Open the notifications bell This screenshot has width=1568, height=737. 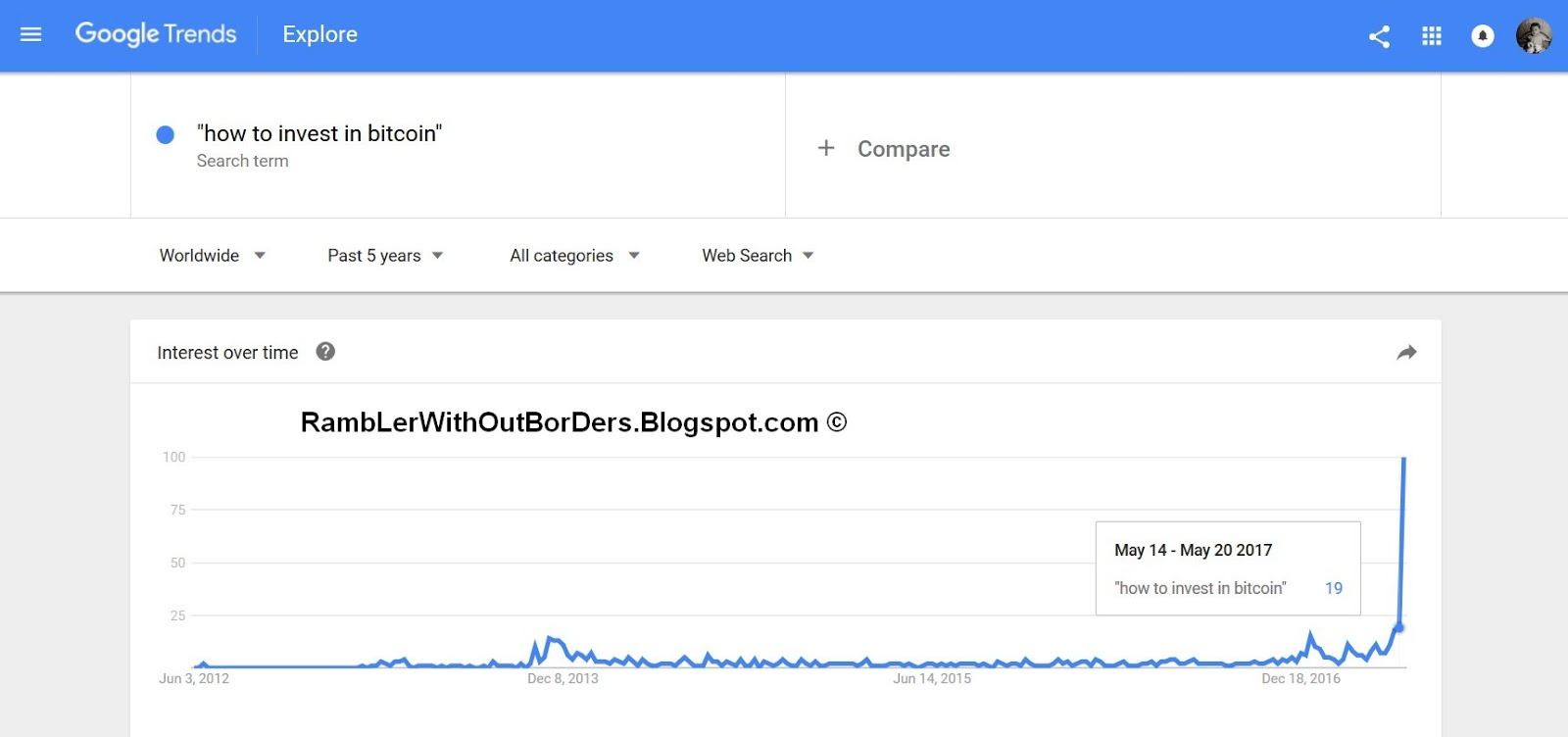[1483, 36]
